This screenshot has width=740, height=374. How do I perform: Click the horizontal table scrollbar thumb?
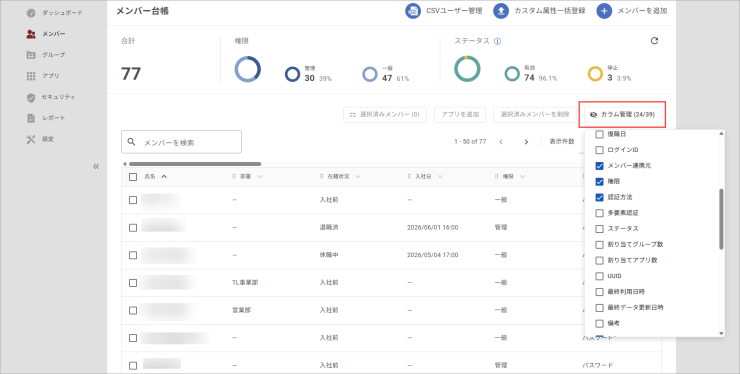coord(195,164)
